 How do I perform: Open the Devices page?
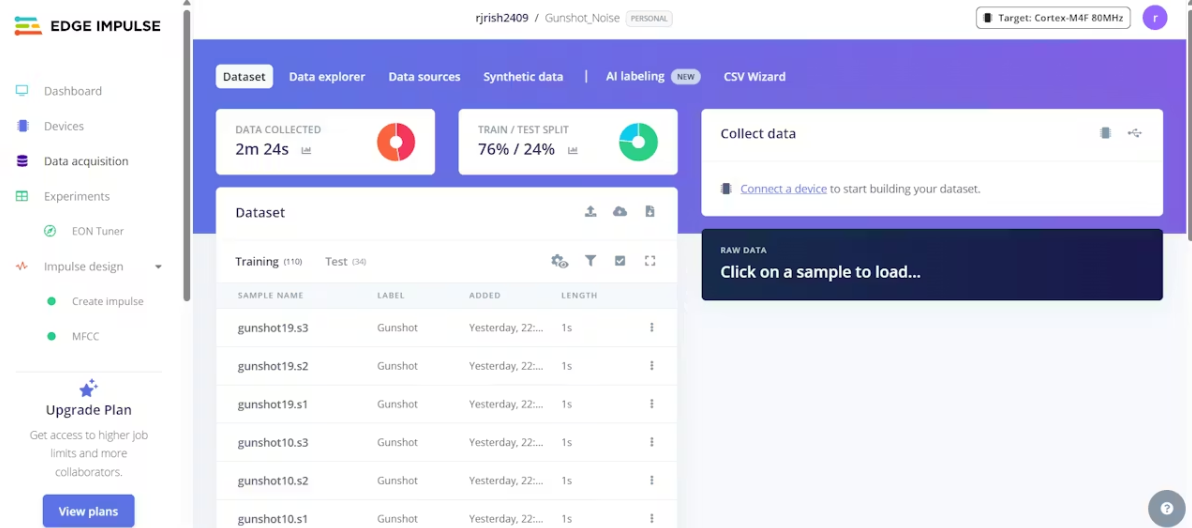(x=64, y=126)
